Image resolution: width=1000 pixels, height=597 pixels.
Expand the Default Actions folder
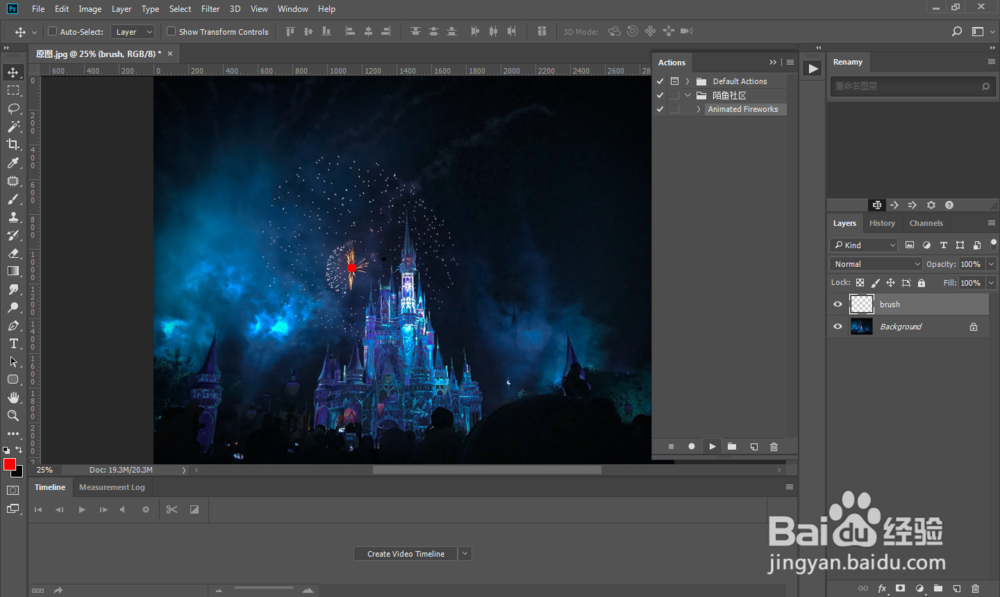pos(687,81)
